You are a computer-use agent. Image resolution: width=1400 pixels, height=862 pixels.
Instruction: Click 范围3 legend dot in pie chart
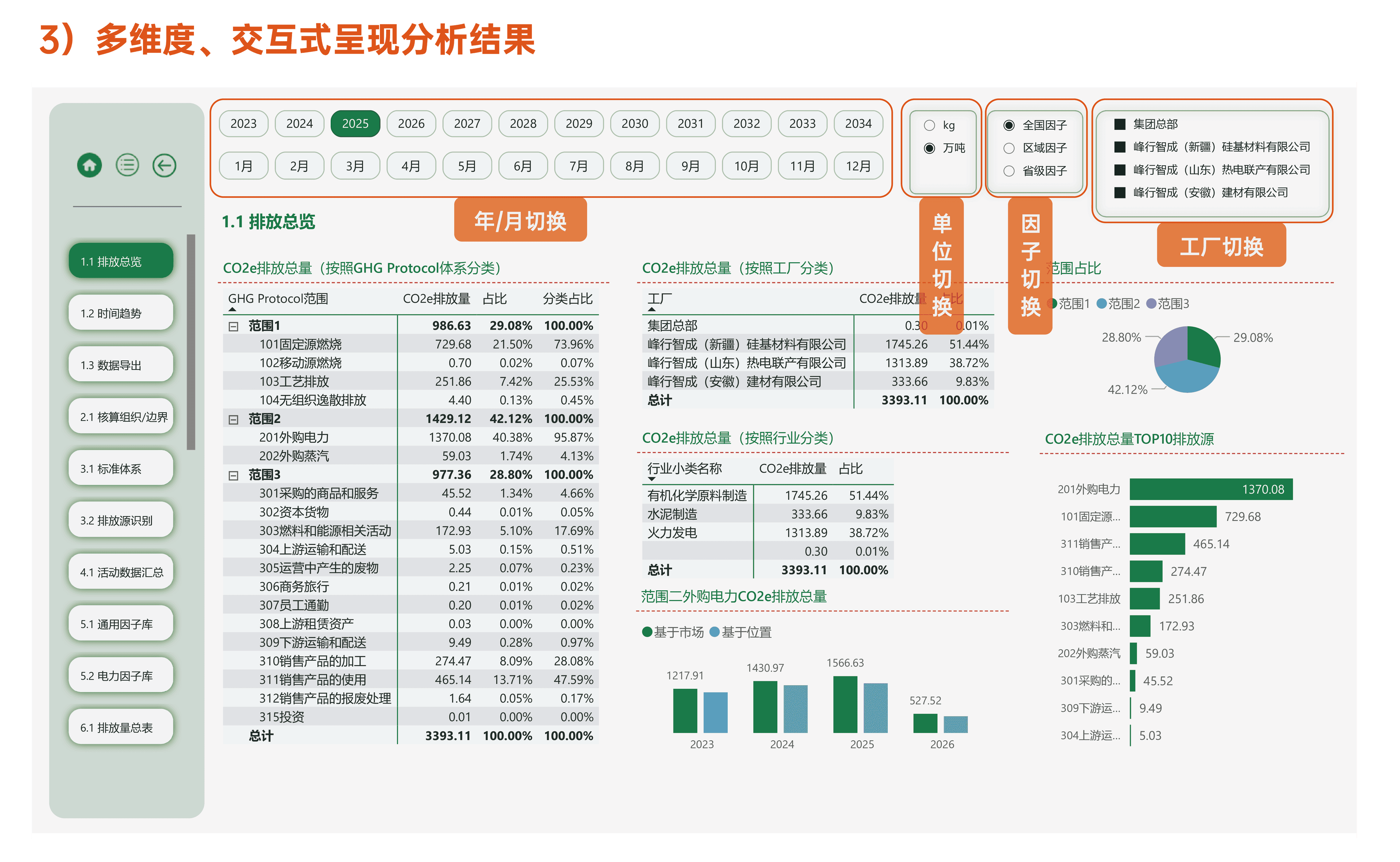point(1151,304)
